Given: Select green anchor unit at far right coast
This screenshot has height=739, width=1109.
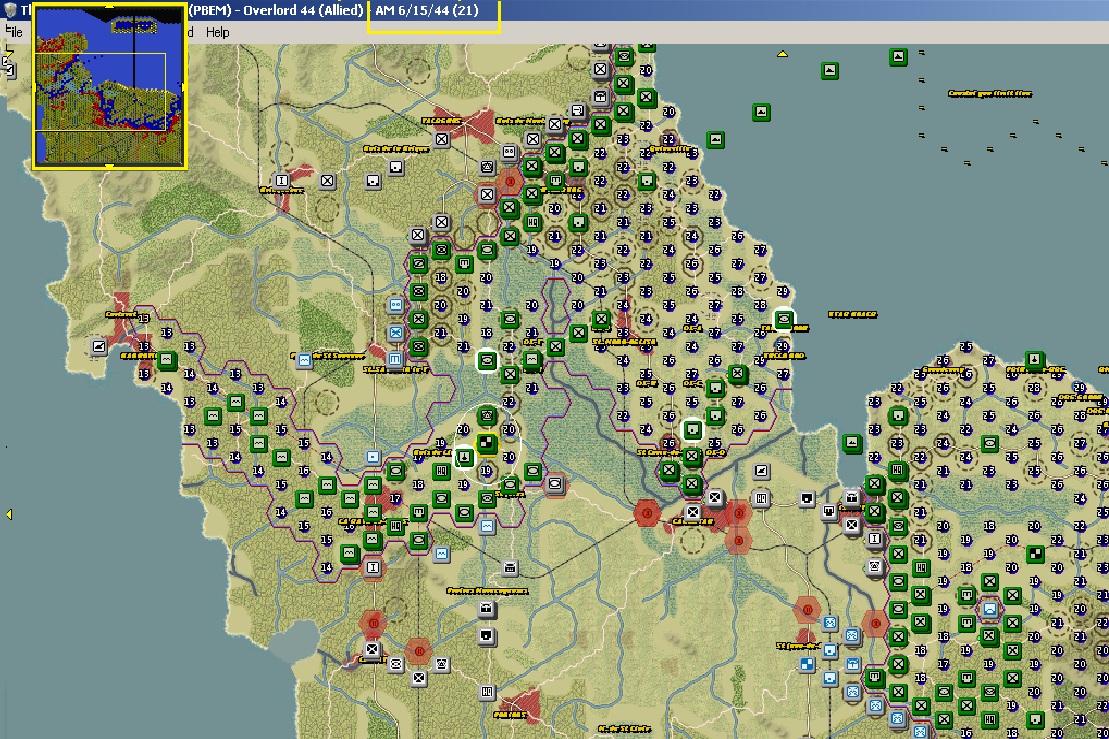Looking at the screenshot, I should click(x=1035, y=359).
